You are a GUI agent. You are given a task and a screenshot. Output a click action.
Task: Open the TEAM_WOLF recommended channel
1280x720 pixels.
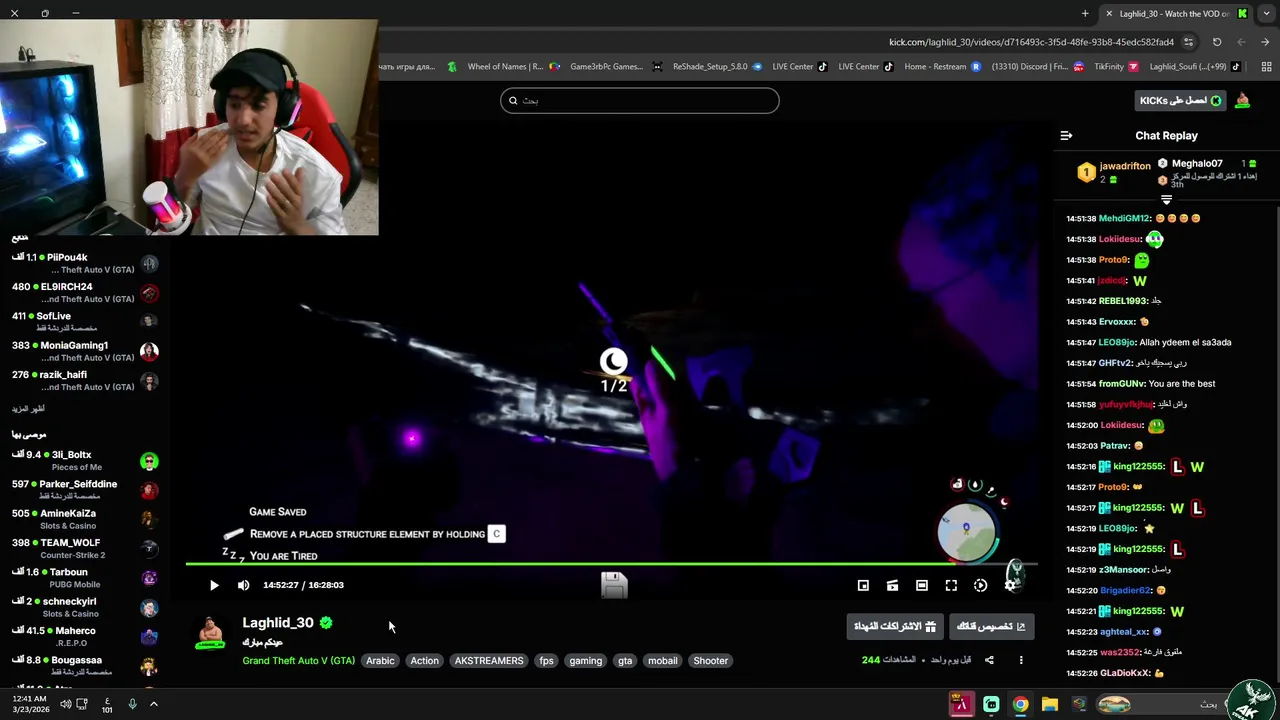coord(84,548)
